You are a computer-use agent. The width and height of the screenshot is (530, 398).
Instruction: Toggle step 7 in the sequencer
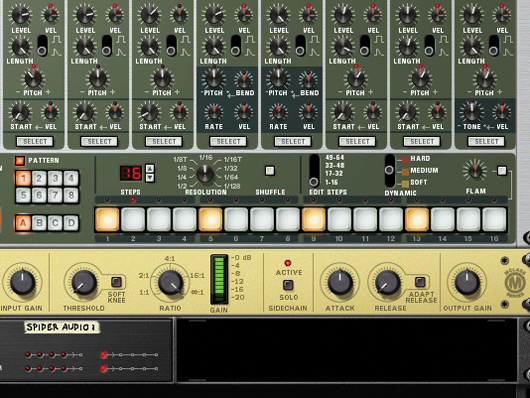pos(262,219)
